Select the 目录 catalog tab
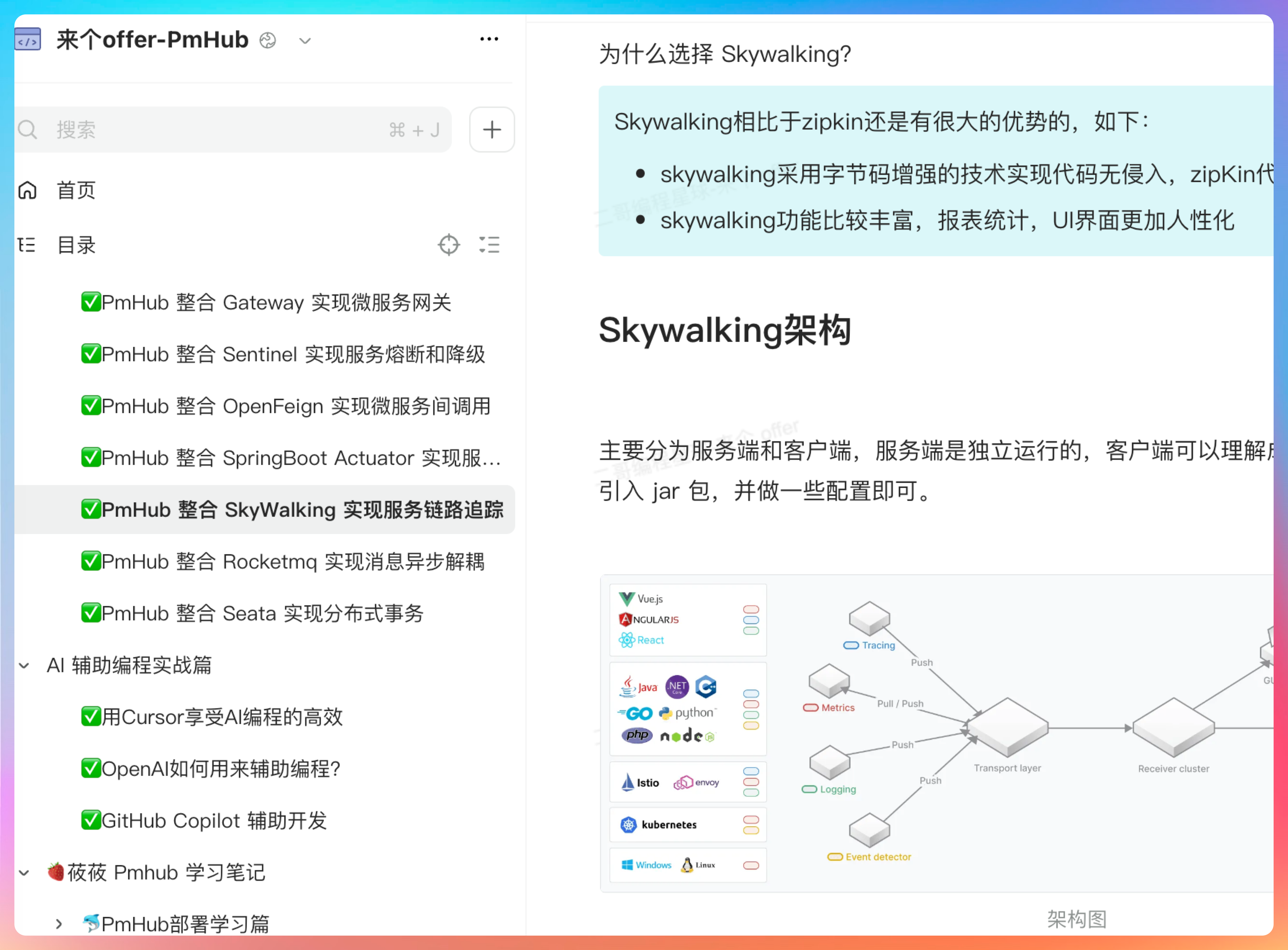The height and width of the screenshot is (950, 1288). click(76, 245)
